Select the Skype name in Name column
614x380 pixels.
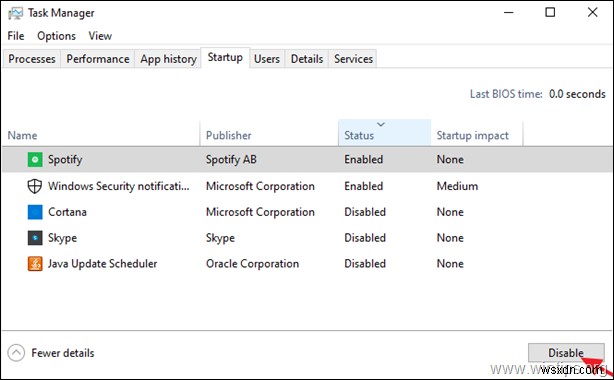(62, 238)
